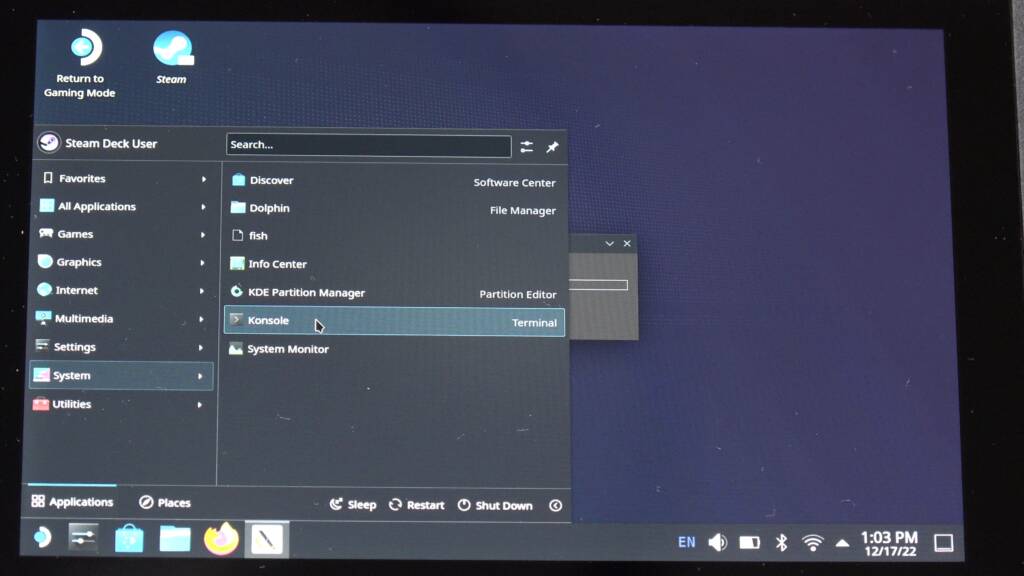Select the Utilities category
The image size is (1024, 576).
coord(121,404)
